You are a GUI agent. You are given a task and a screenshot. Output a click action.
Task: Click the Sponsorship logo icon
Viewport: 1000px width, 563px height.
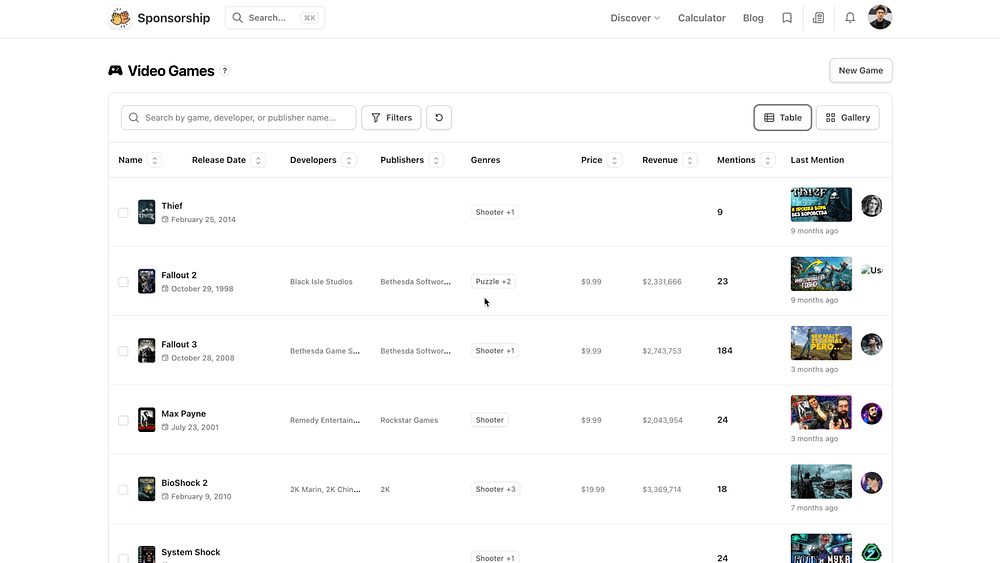120,18
